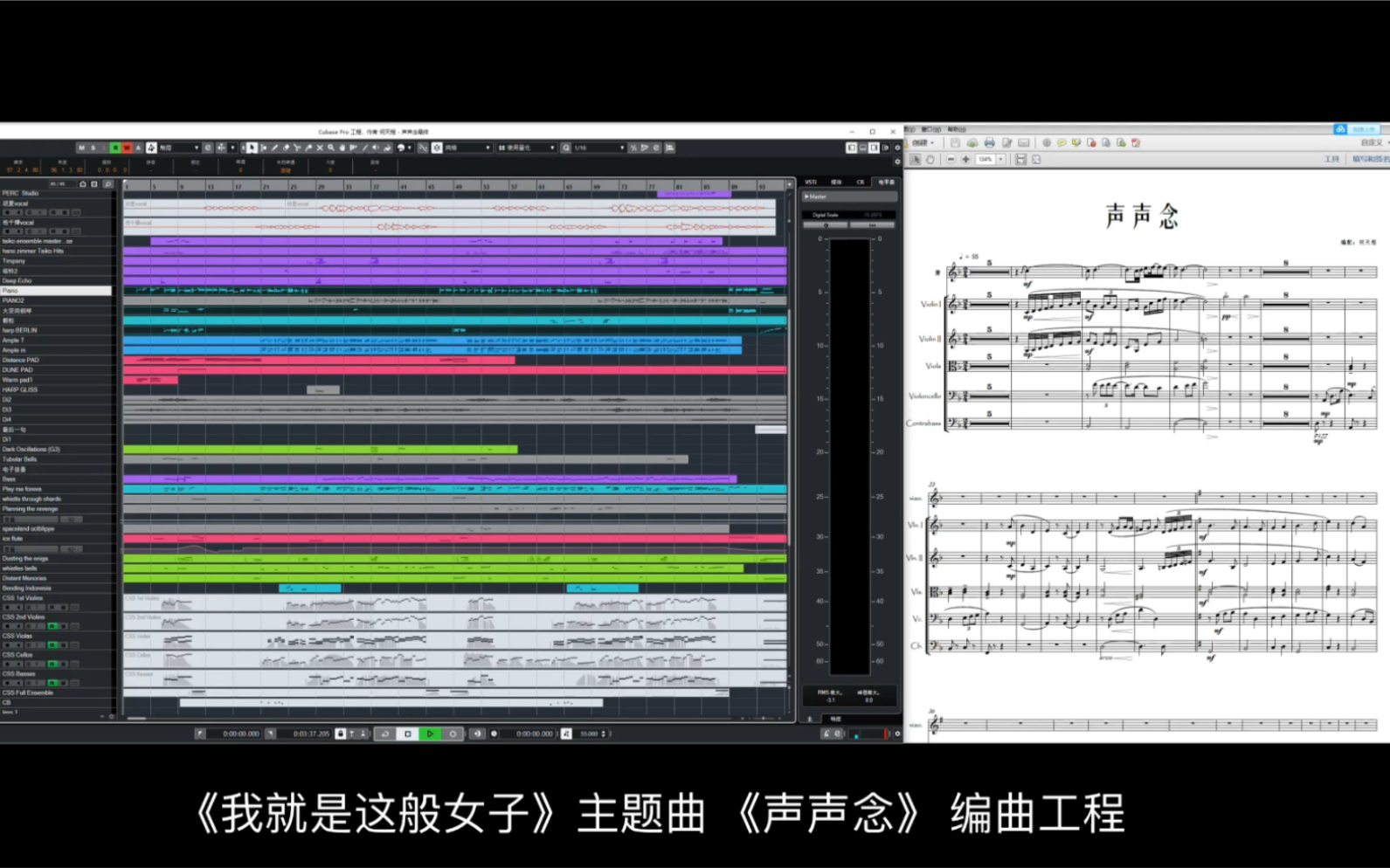Image resolution: width=1390 pixels, height=868 pixels.
Task: Select the Glue tool in Cubase toolbar
Action: point(308,148)
